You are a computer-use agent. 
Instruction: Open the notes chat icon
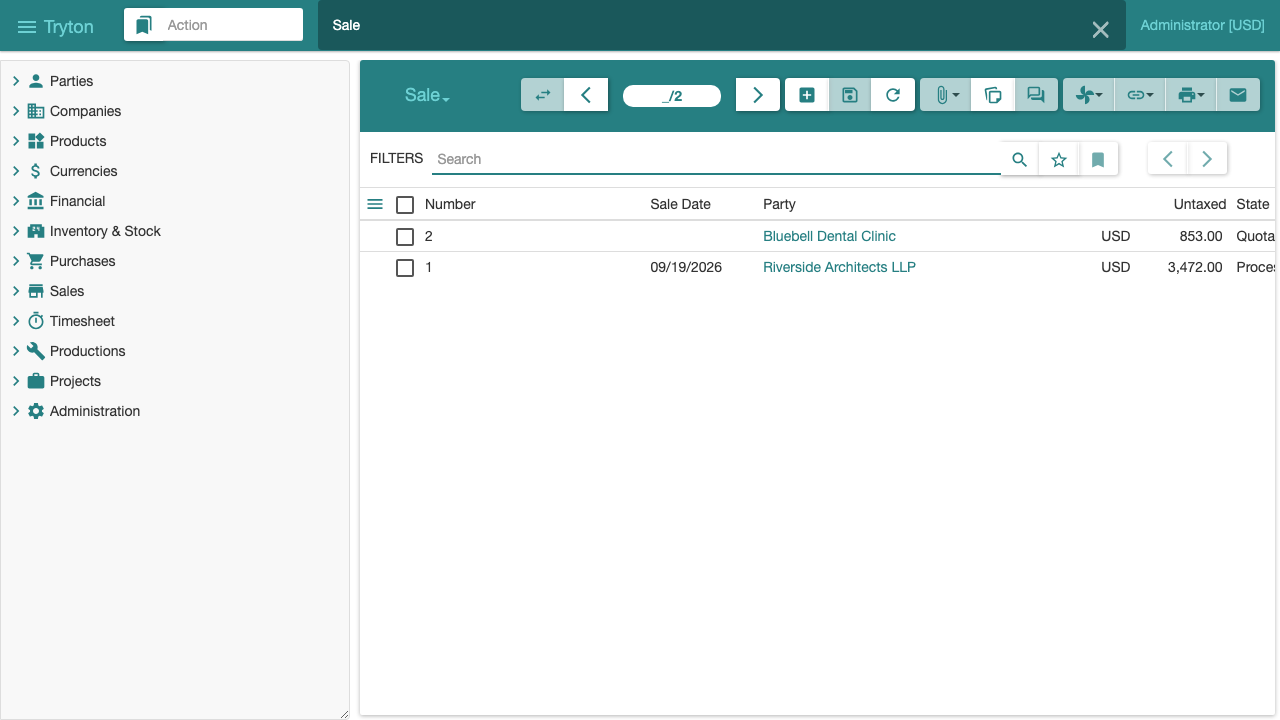click(1036, 95)
